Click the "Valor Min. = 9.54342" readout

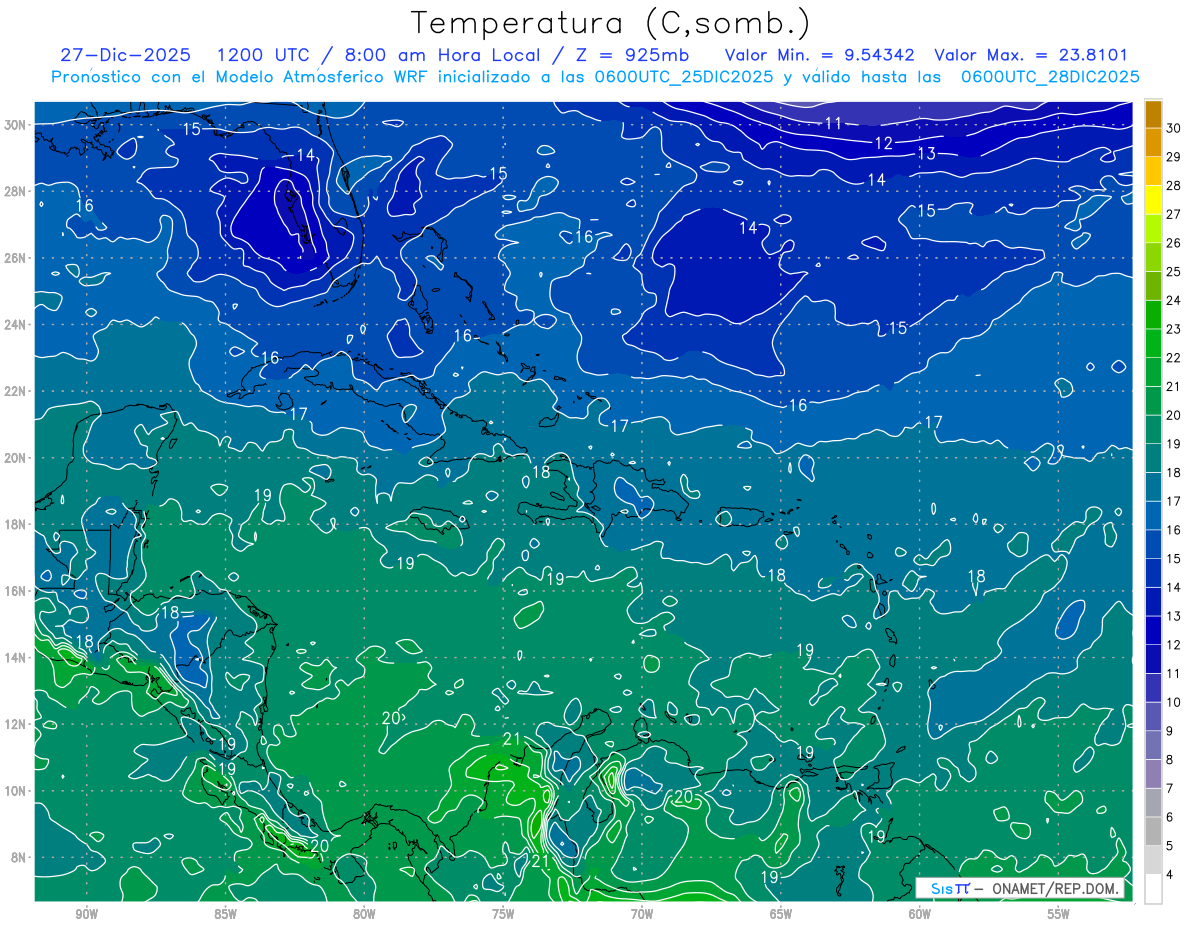pyautogui.click(x=819, y=55)
